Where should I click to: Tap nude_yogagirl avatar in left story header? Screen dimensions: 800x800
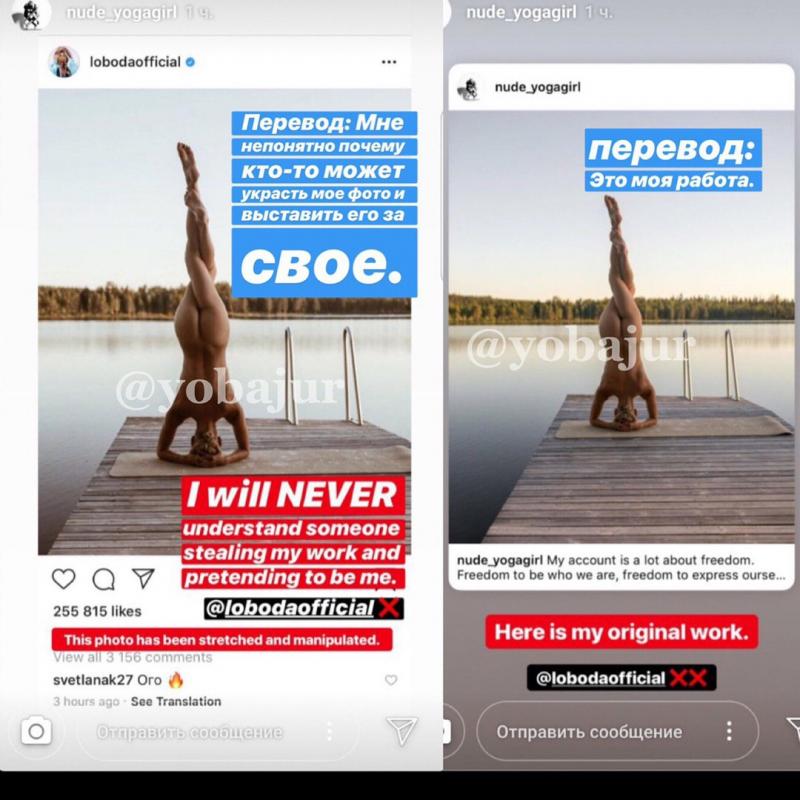click(31, 14)
